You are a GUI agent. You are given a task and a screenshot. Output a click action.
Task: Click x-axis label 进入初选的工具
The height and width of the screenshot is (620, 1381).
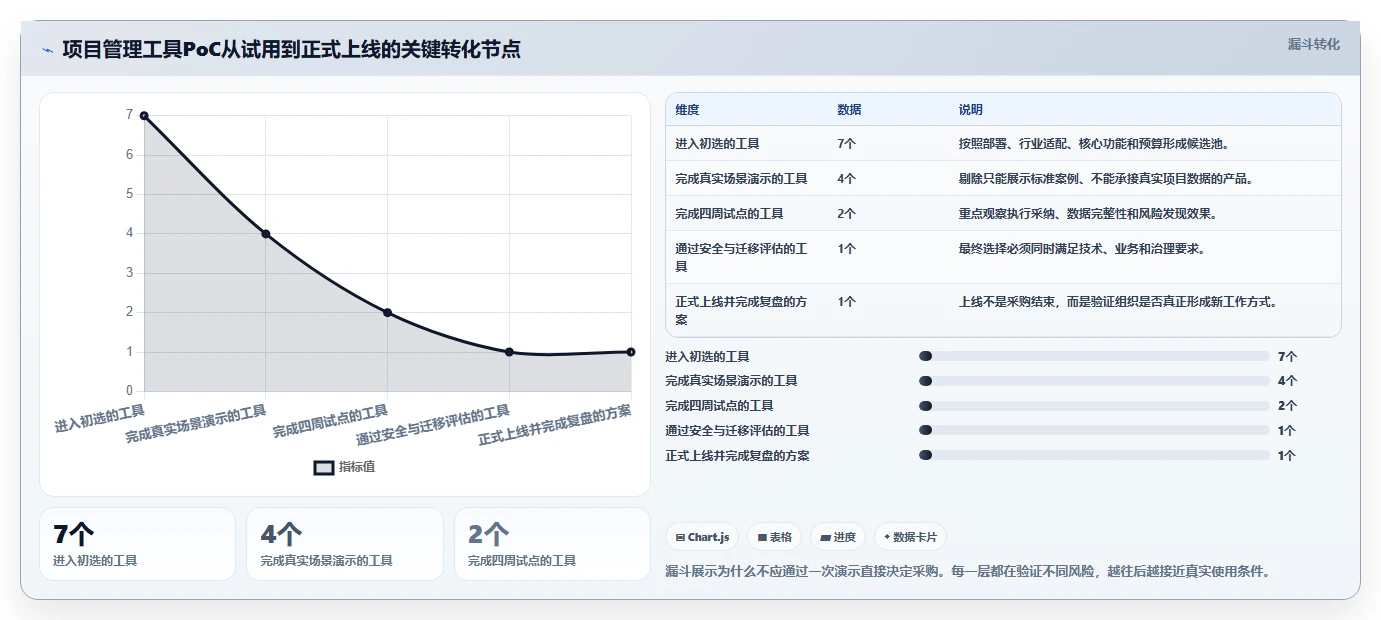pyautogui.click(x=100, y=418)
